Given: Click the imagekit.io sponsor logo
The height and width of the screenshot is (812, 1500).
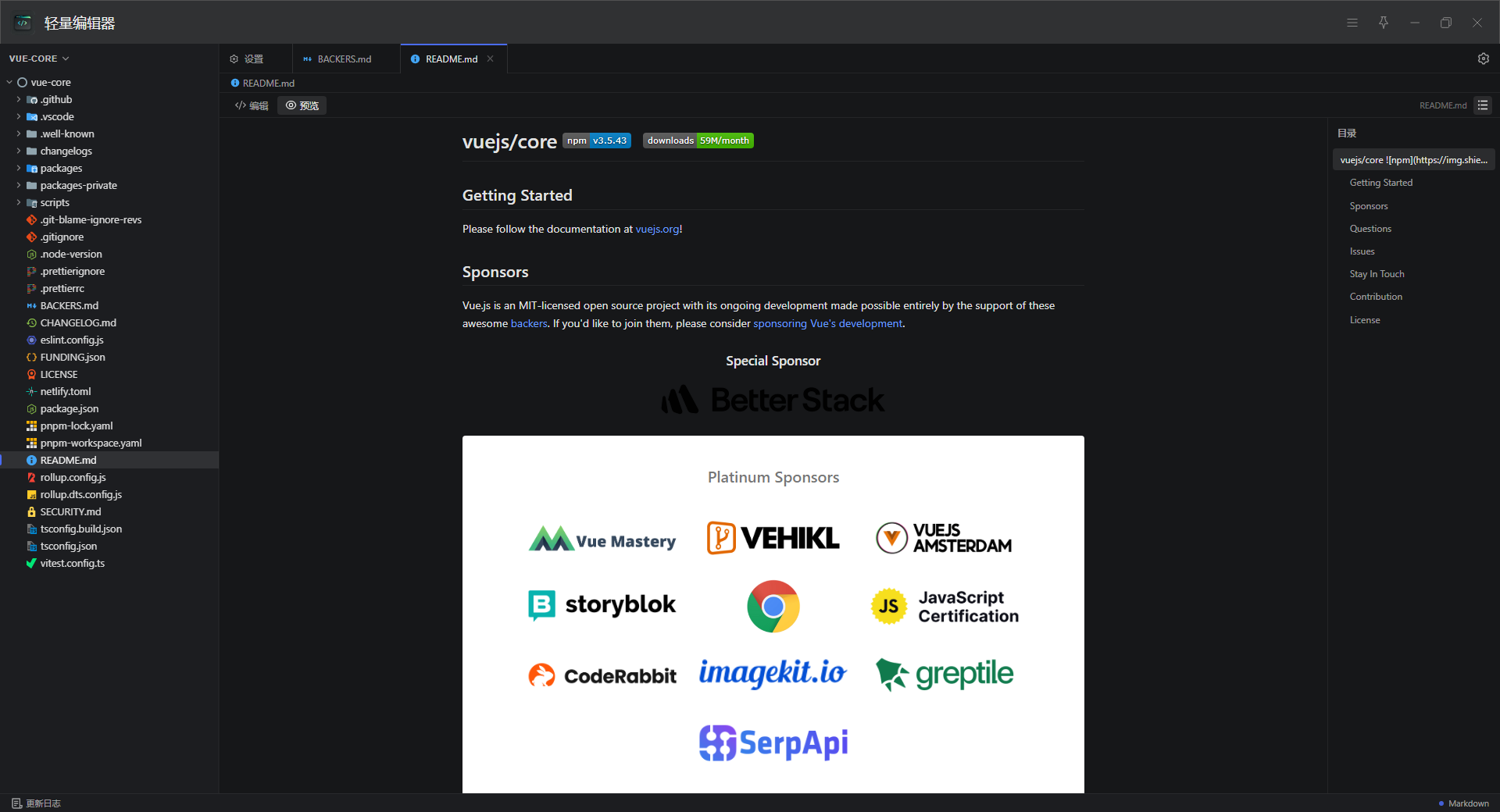Looking at the screenshot, I should coord(773,673).
